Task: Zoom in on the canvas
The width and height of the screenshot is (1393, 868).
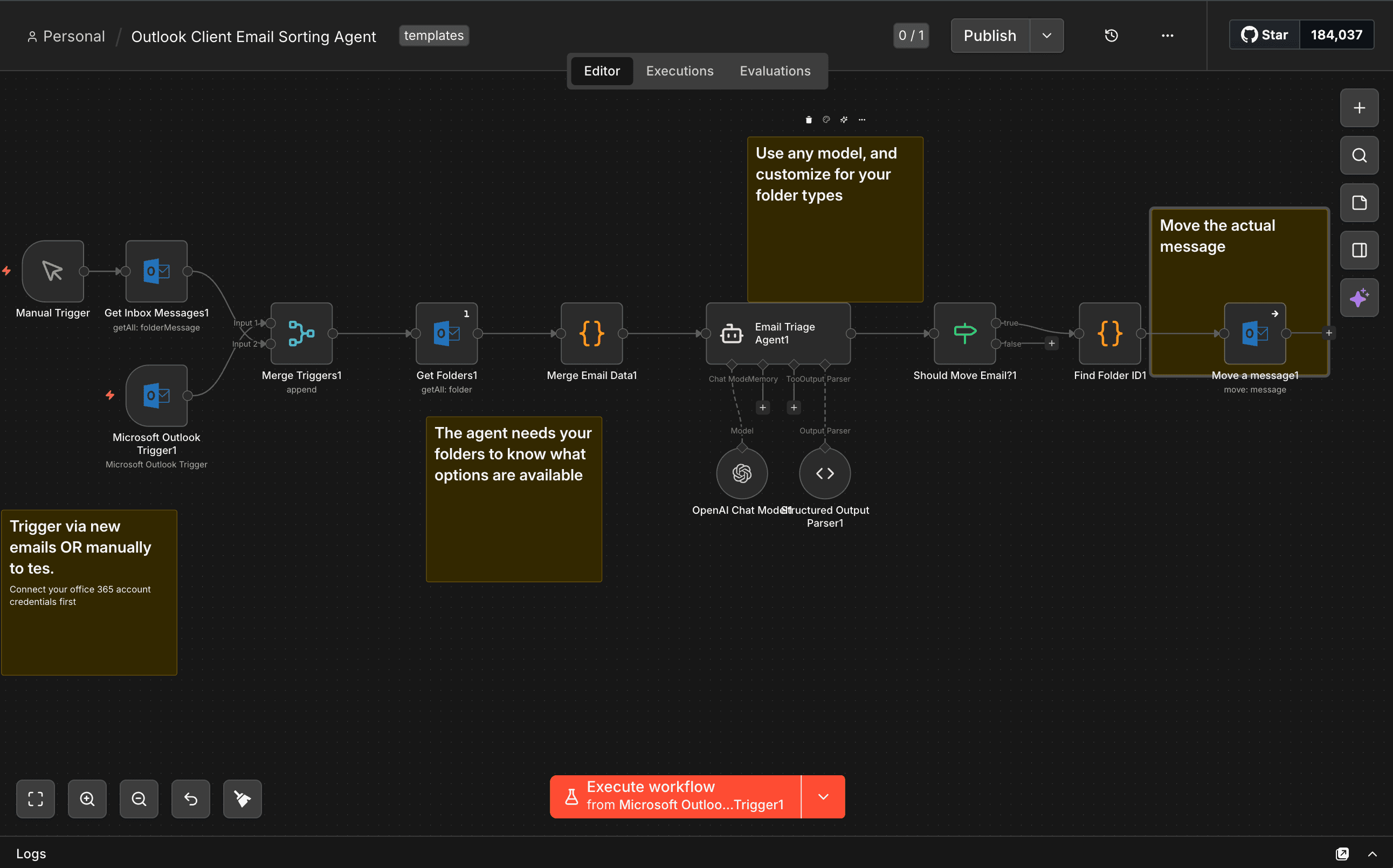Action: (87, 798)
